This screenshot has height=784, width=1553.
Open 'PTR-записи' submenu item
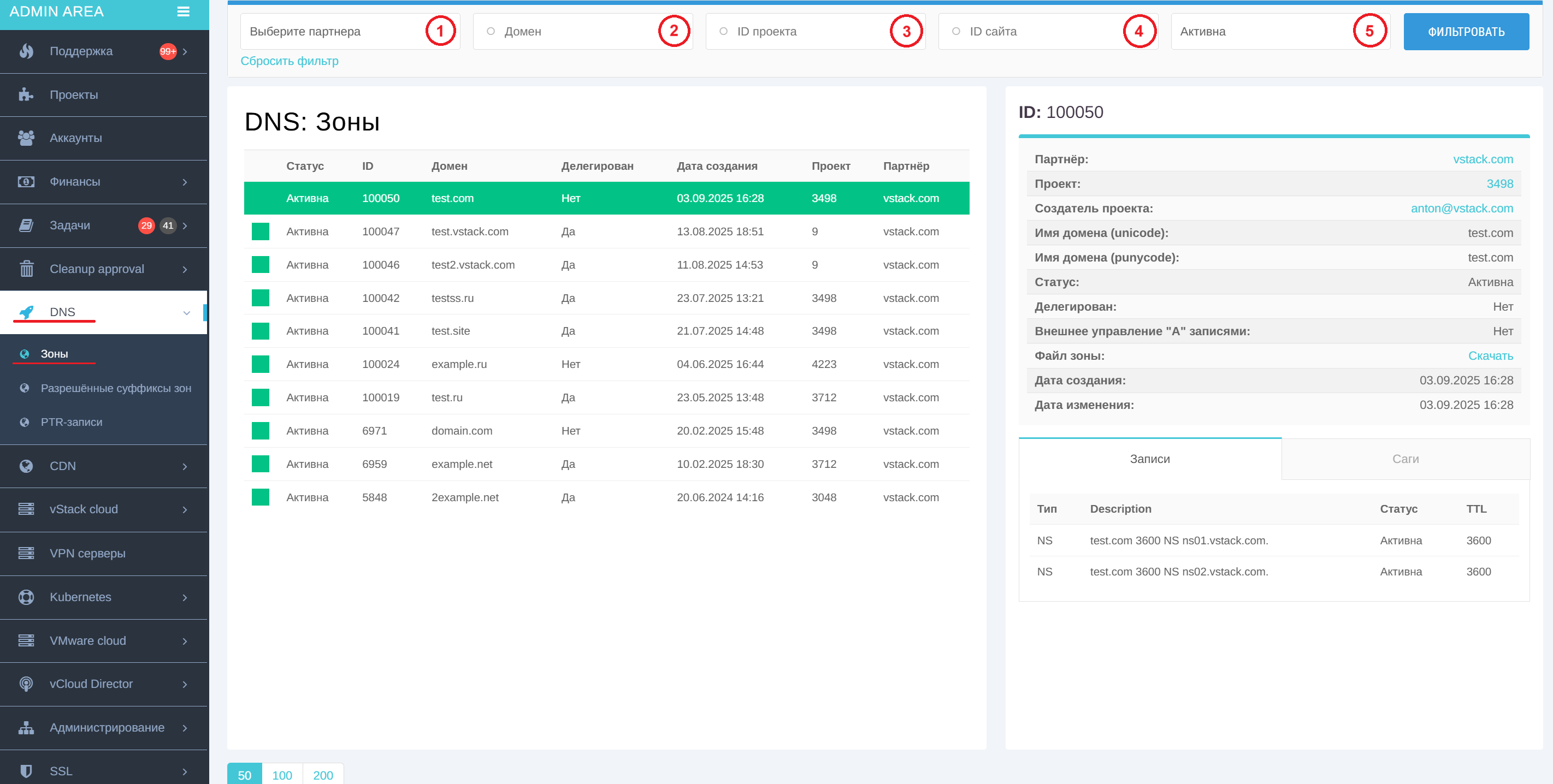(71, 422)
